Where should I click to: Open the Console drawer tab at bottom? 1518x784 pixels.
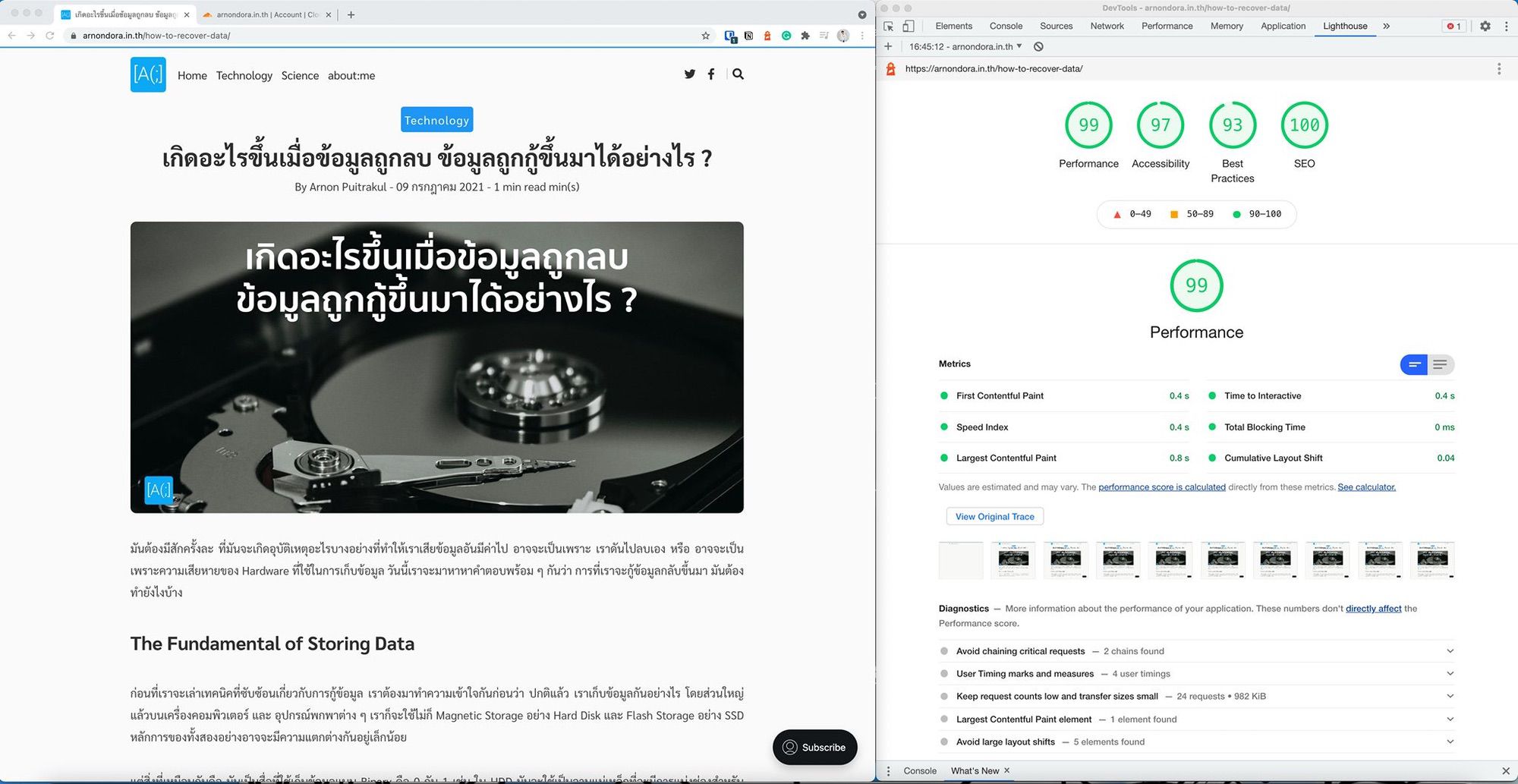pyautogui.click(x=920, y=771)
